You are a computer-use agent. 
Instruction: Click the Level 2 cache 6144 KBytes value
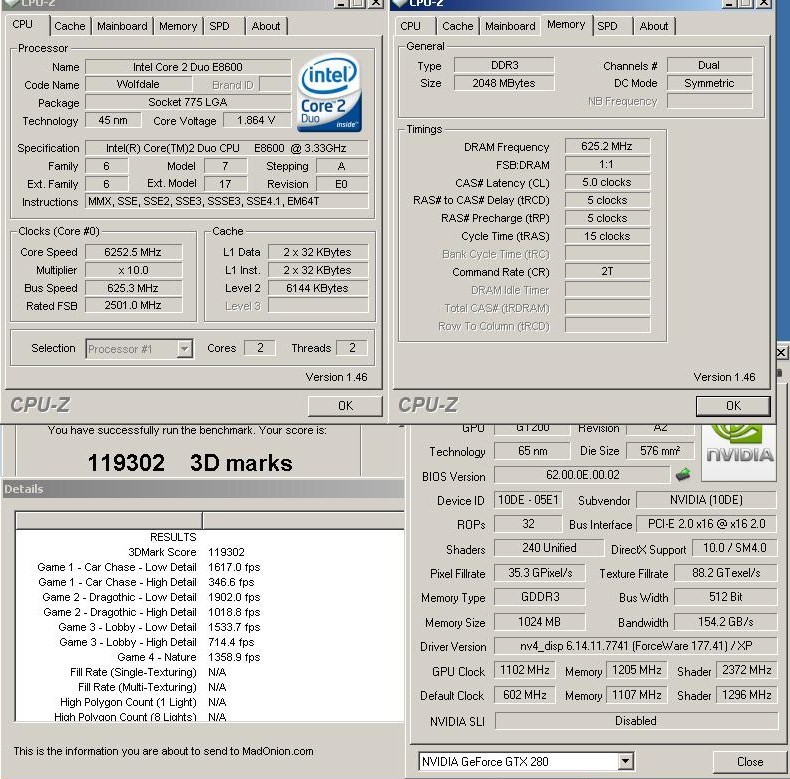tap(317, 288)
